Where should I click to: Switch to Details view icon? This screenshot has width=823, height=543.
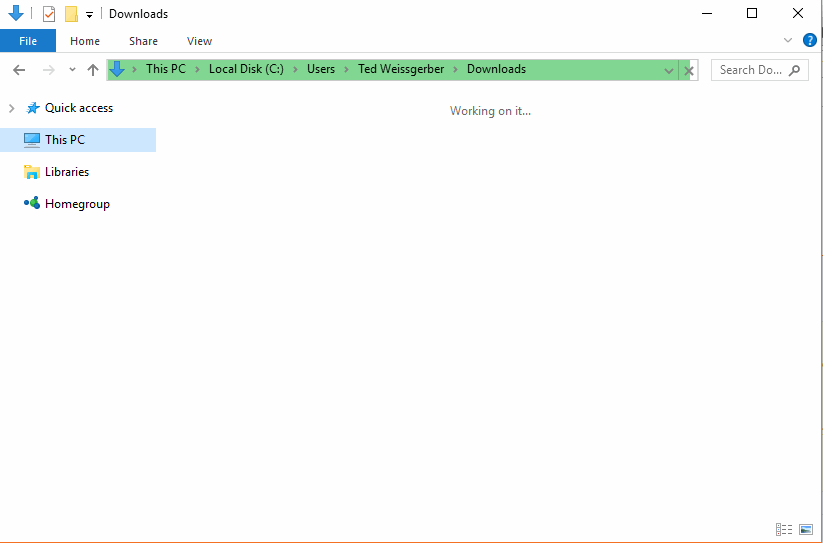point(784,529)
